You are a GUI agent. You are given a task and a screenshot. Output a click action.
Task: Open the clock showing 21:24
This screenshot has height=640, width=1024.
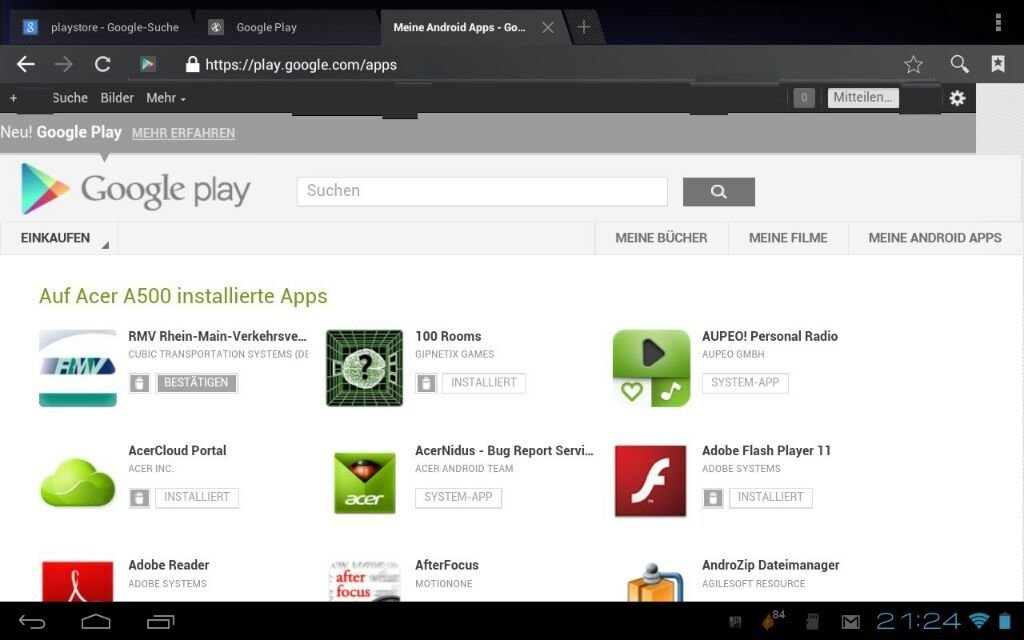(919, 620)
